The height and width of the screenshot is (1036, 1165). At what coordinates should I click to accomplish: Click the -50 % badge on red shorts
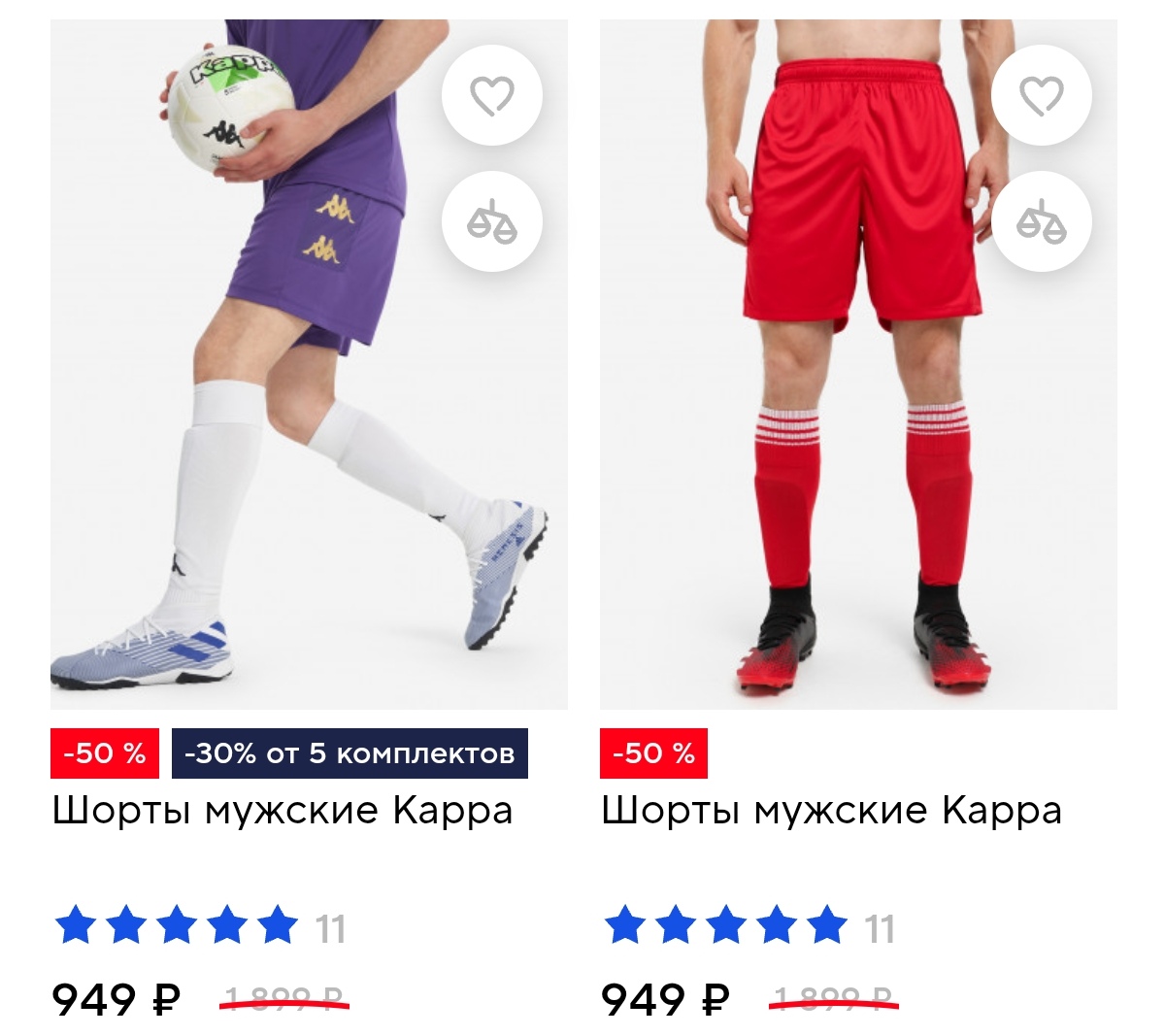pyautogui.click(x=653, y=753)
